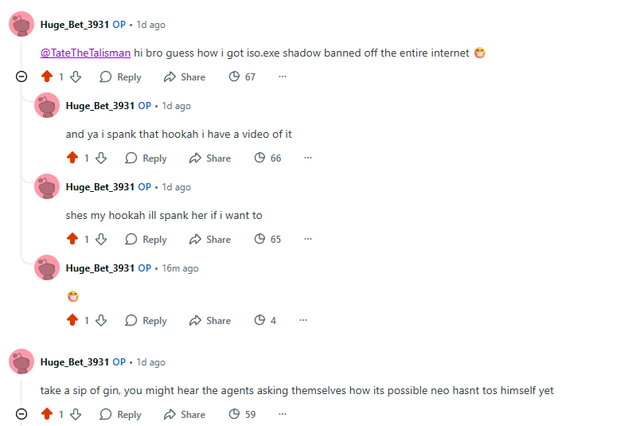Share the "take a sip of gin" comment
This screenshot has width=640, height=426.
coord(184,414)
